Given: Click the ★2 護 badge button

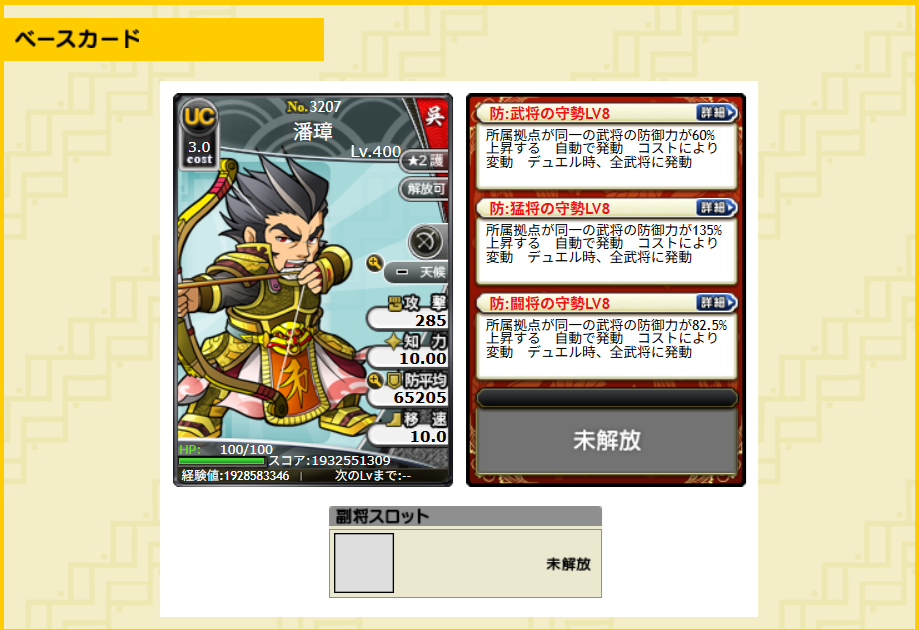Looking at the screenshot, I should (x=425, y=161).
